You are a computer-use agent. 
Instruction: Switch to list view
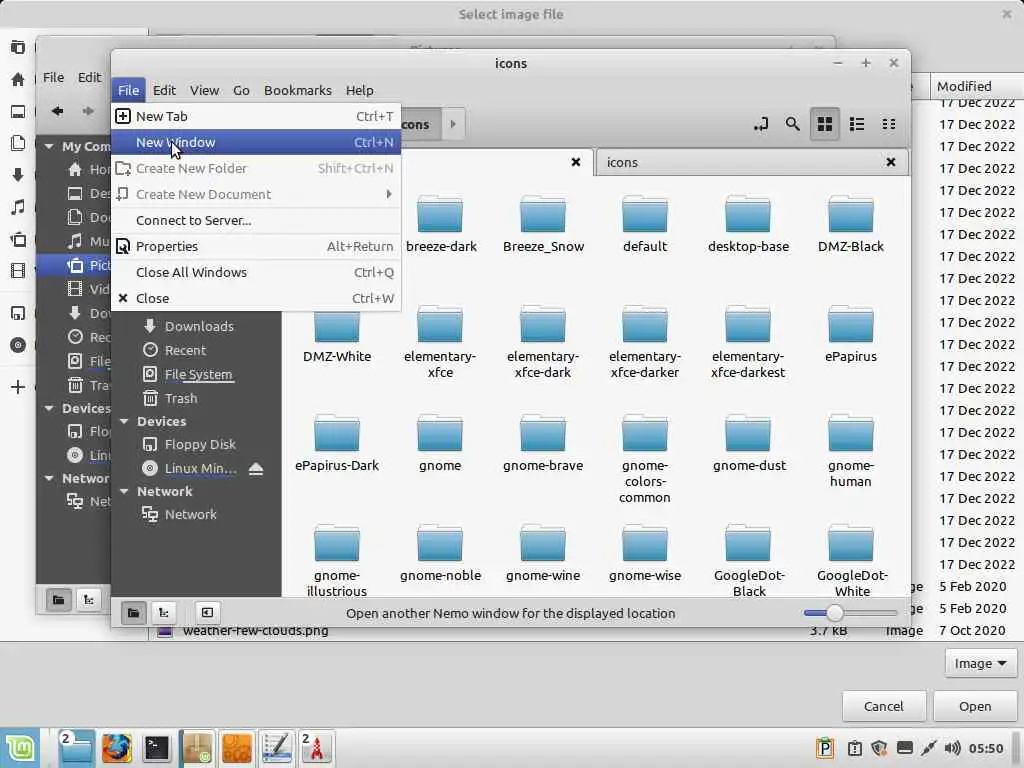[857, 124]
